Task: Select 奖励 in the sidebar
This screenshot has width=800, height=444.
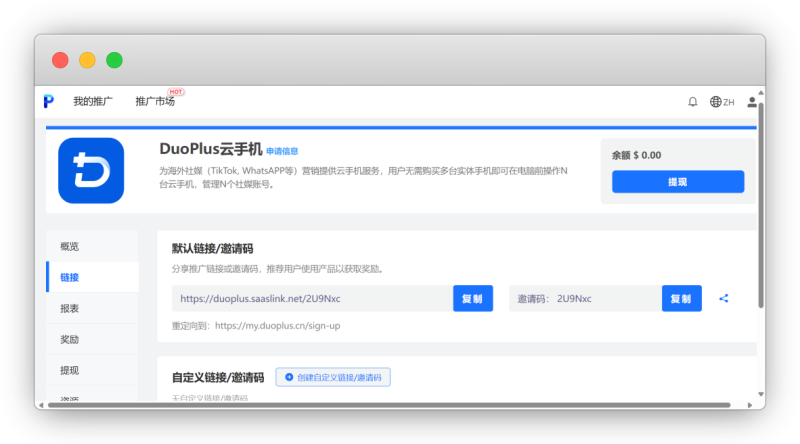Action: click(92, 339)
